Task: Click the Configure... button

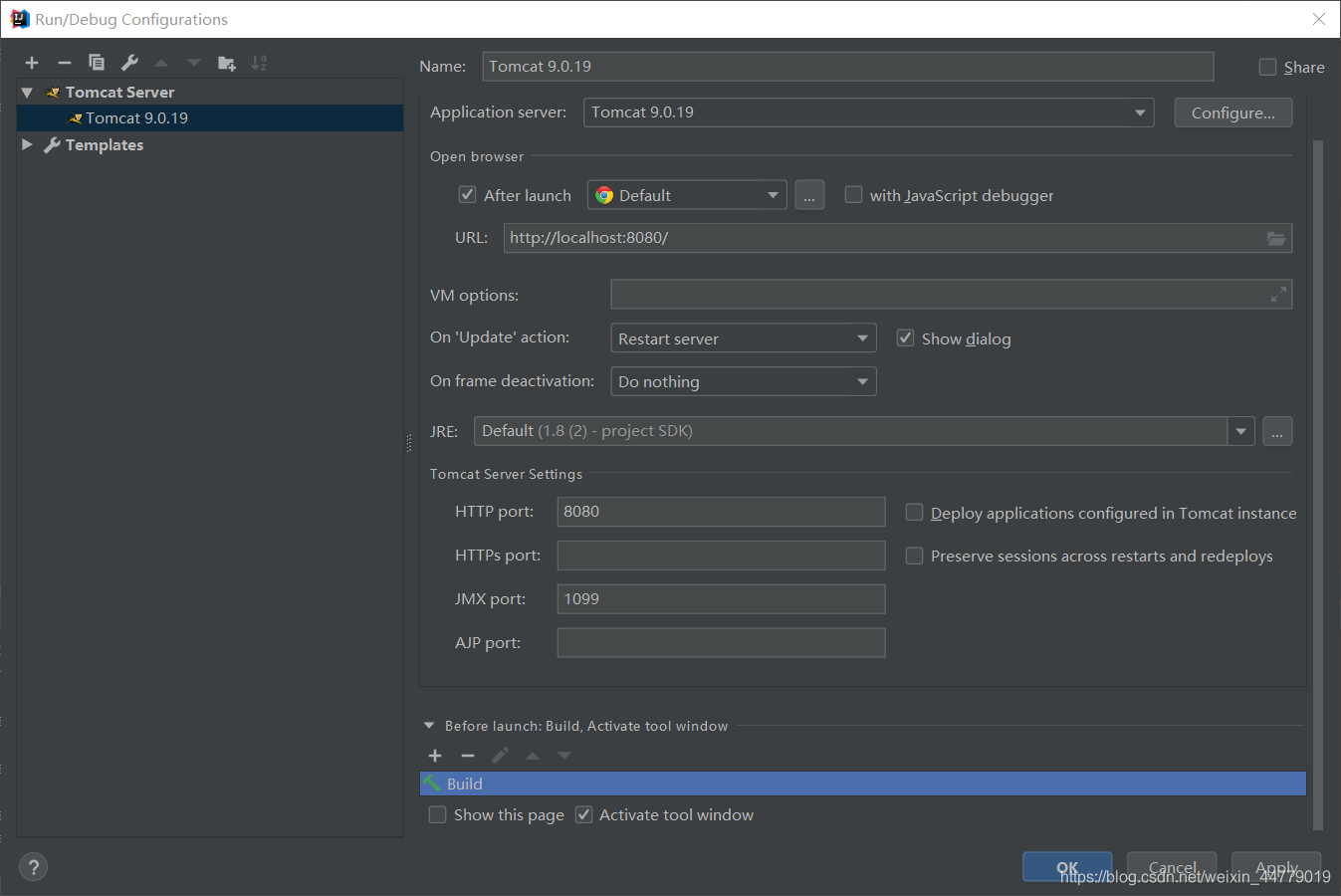Action: click(x=1233, y=112)
